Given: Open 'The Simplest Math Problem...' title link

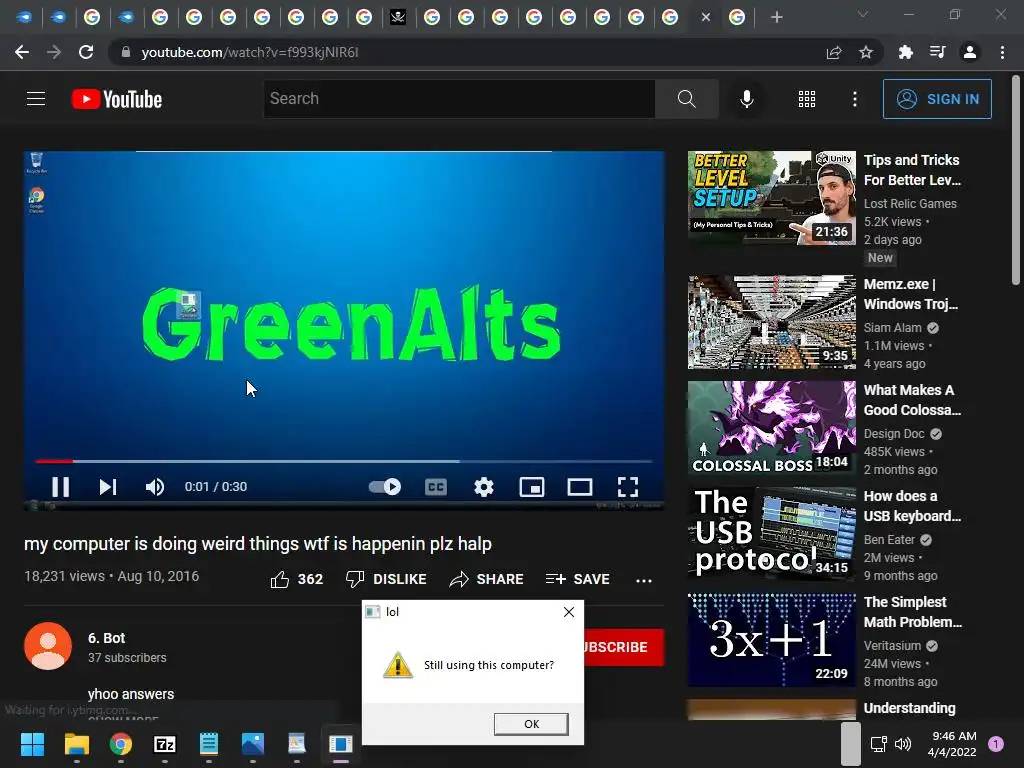Looking at the screenshot, I should [x=913, y=612].
